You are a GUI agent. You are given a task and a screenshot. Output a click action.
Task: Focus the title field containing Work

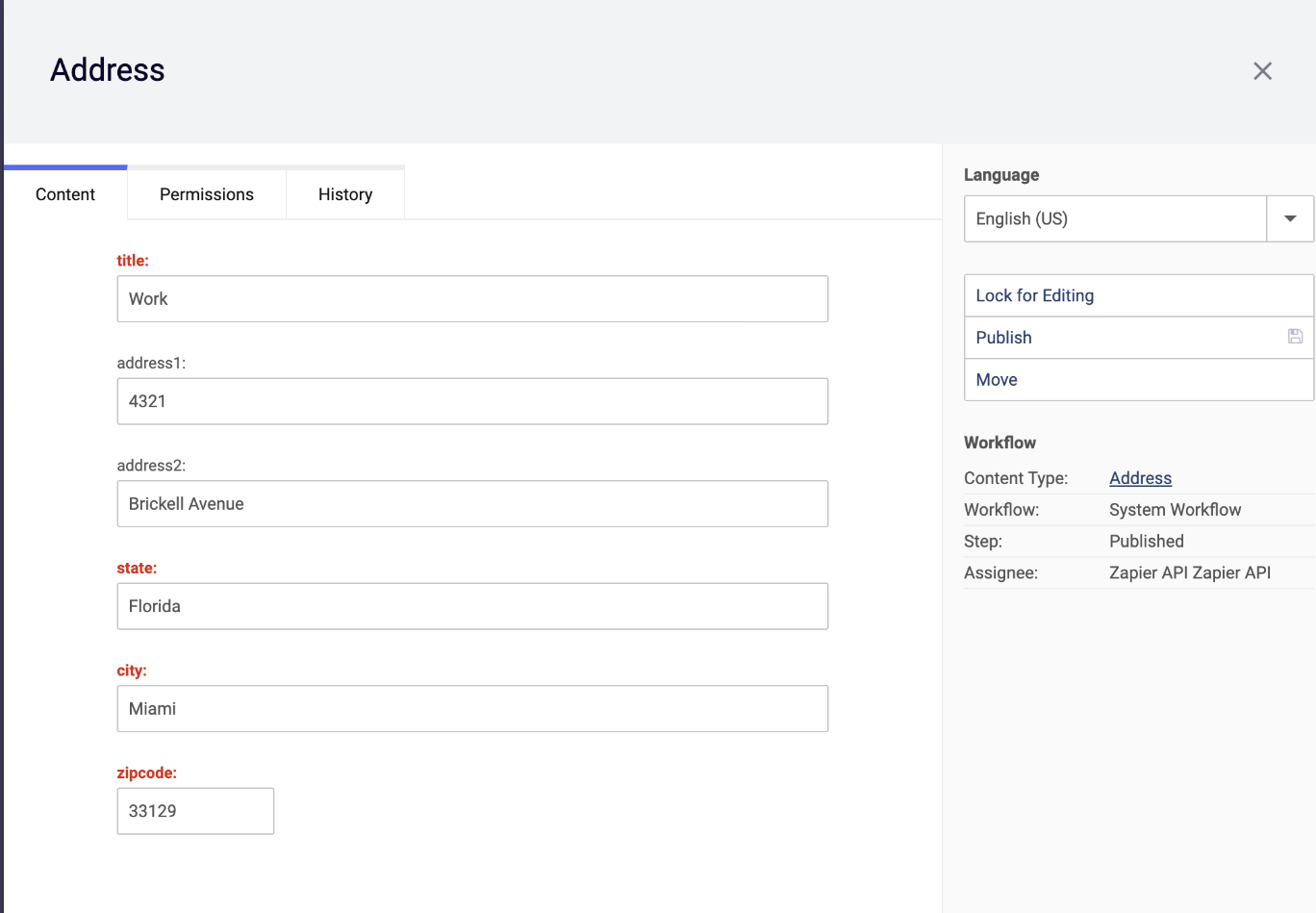click(472, 299)
